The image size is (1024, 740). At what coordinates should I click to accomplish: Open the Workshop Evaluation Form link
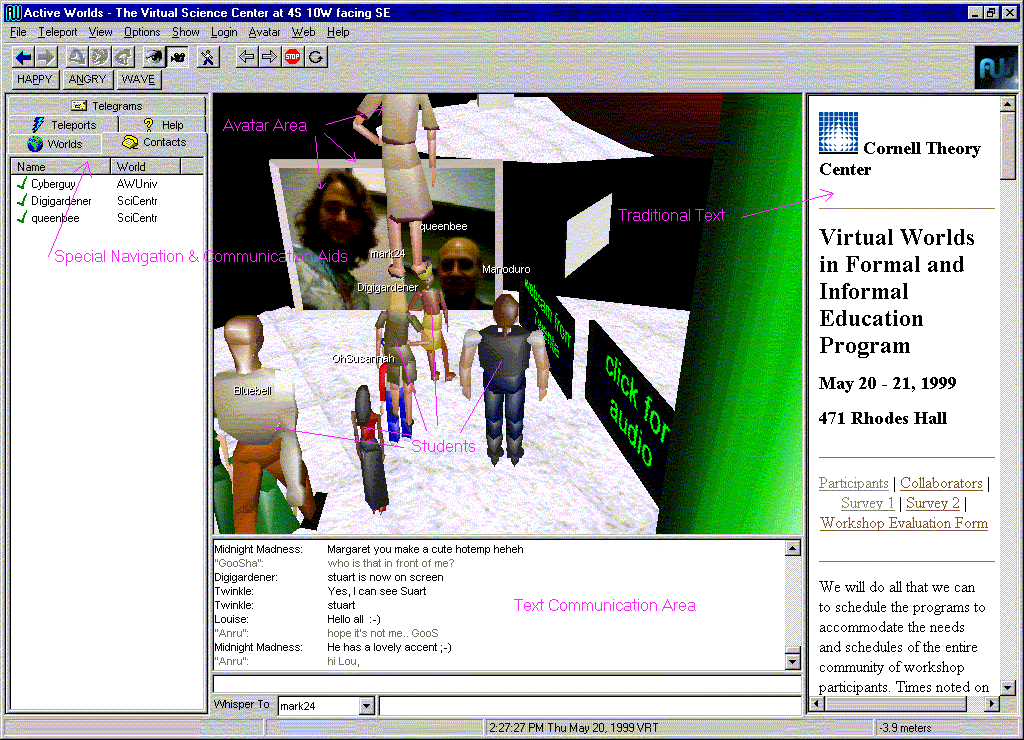pyautogui.click(x=904, y=523)
